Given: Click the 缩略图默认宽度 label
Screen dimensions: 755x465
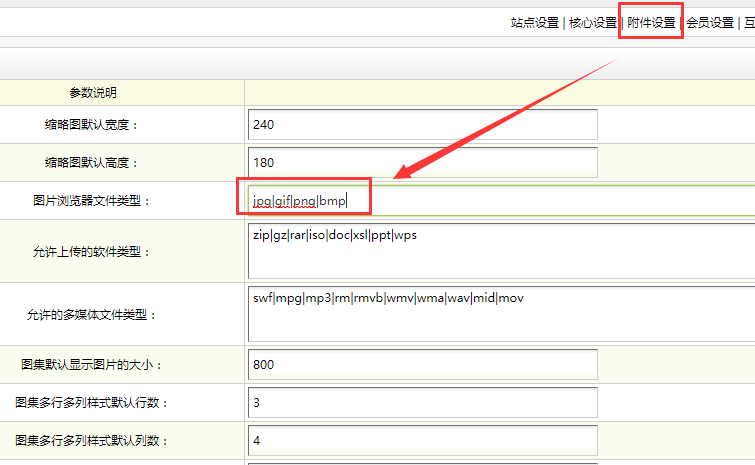Looking at the screenshot, I should [93, 125].
